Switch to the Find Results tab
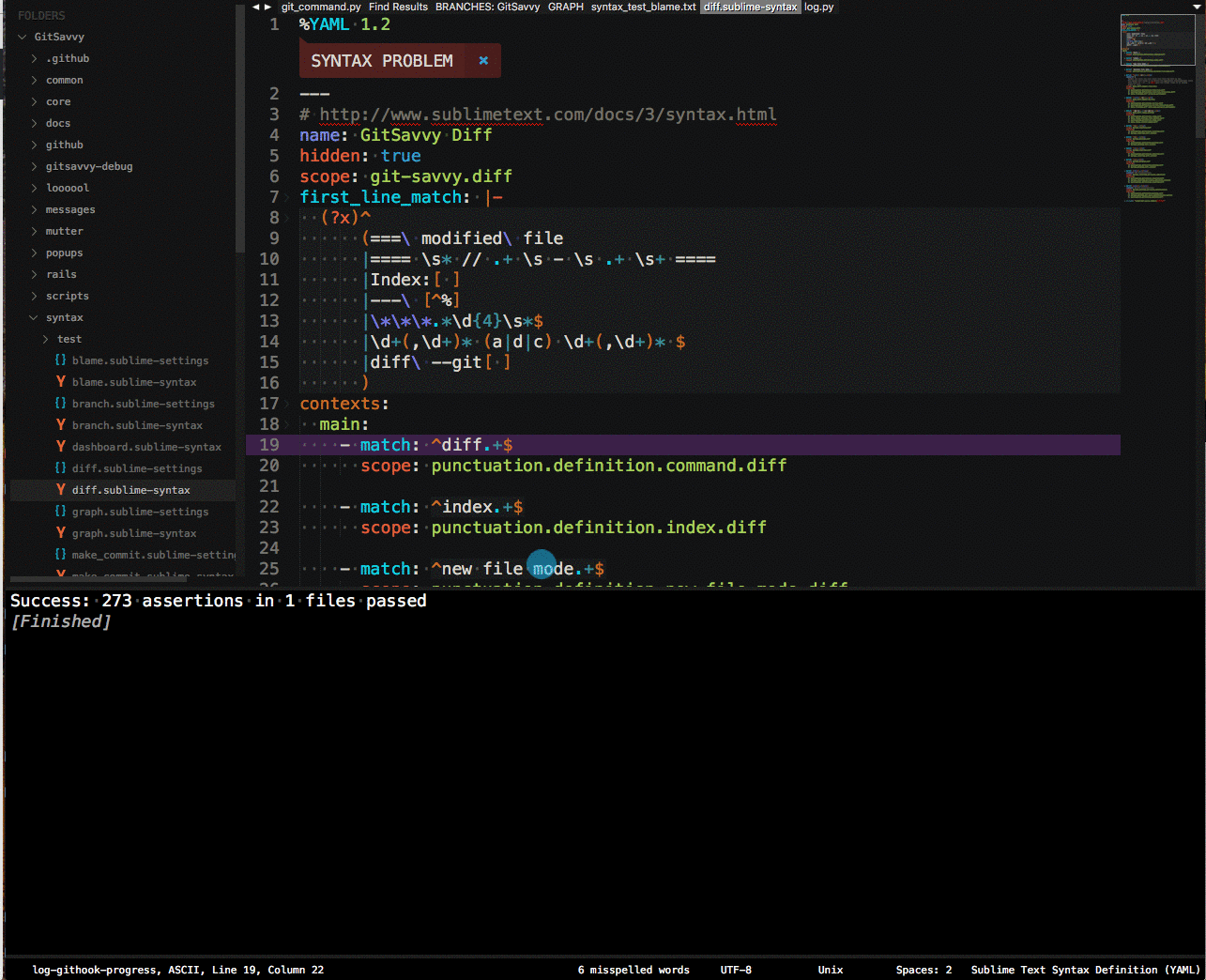This screenshot has width=1206, height=980. coord(398,7)
